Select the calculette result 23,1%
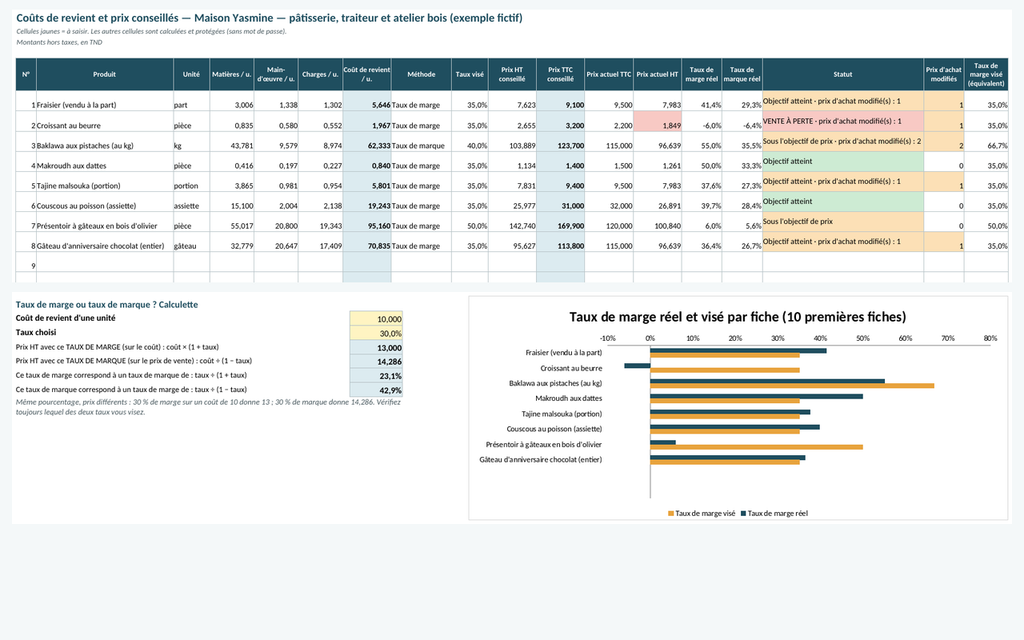Image resolution: width=1024 pixels, height=640 pixels. click(376, 376)
